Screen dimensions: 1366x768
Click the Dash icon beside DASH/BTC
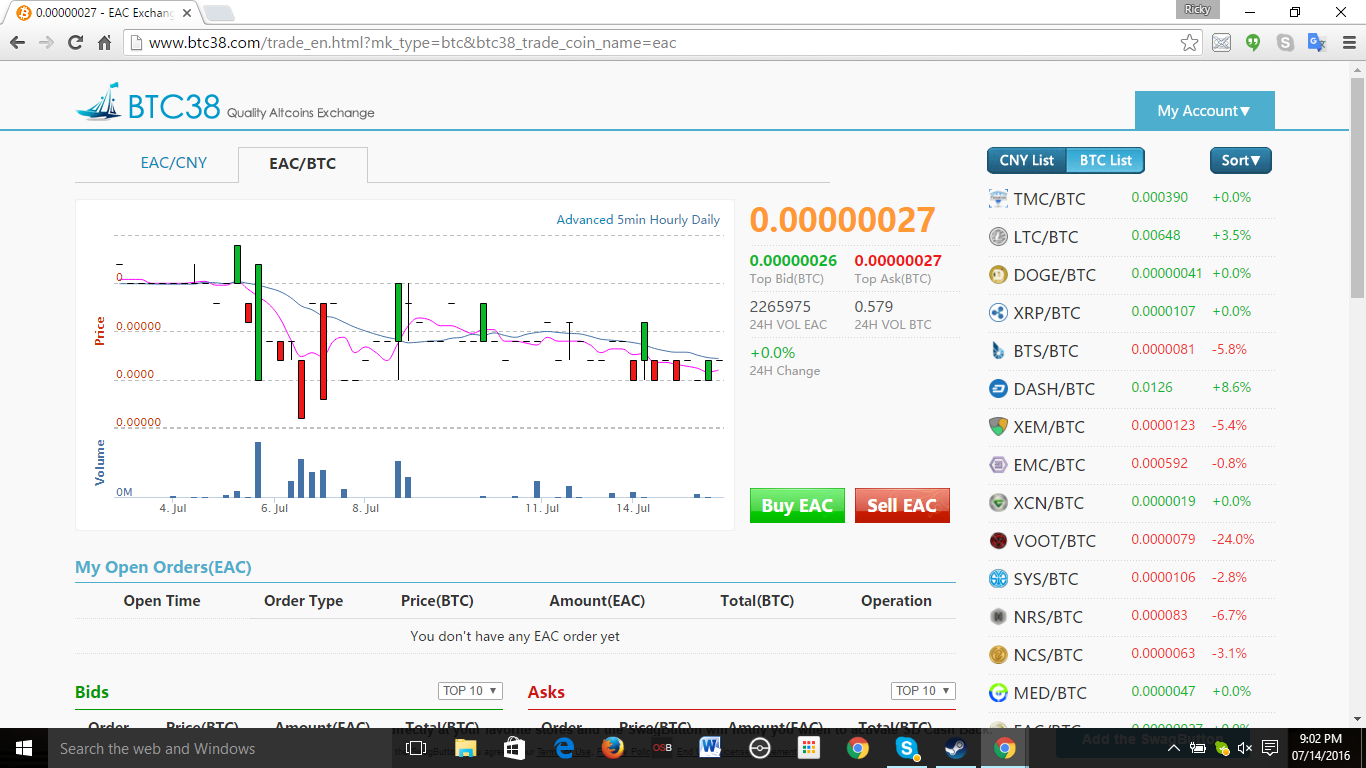(998, 388)
